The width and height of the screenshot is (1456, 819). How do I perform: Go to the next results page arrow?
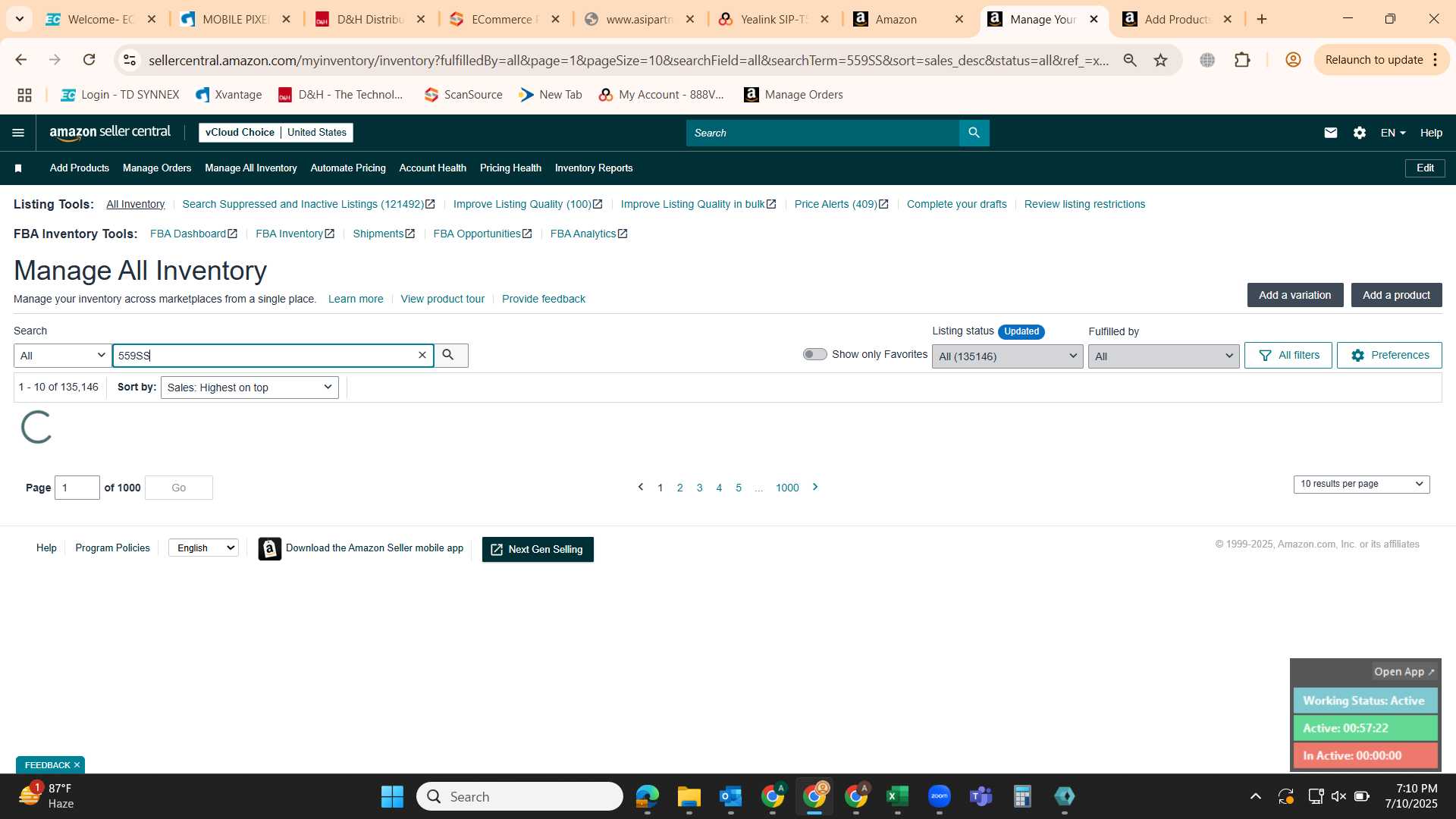815,487
